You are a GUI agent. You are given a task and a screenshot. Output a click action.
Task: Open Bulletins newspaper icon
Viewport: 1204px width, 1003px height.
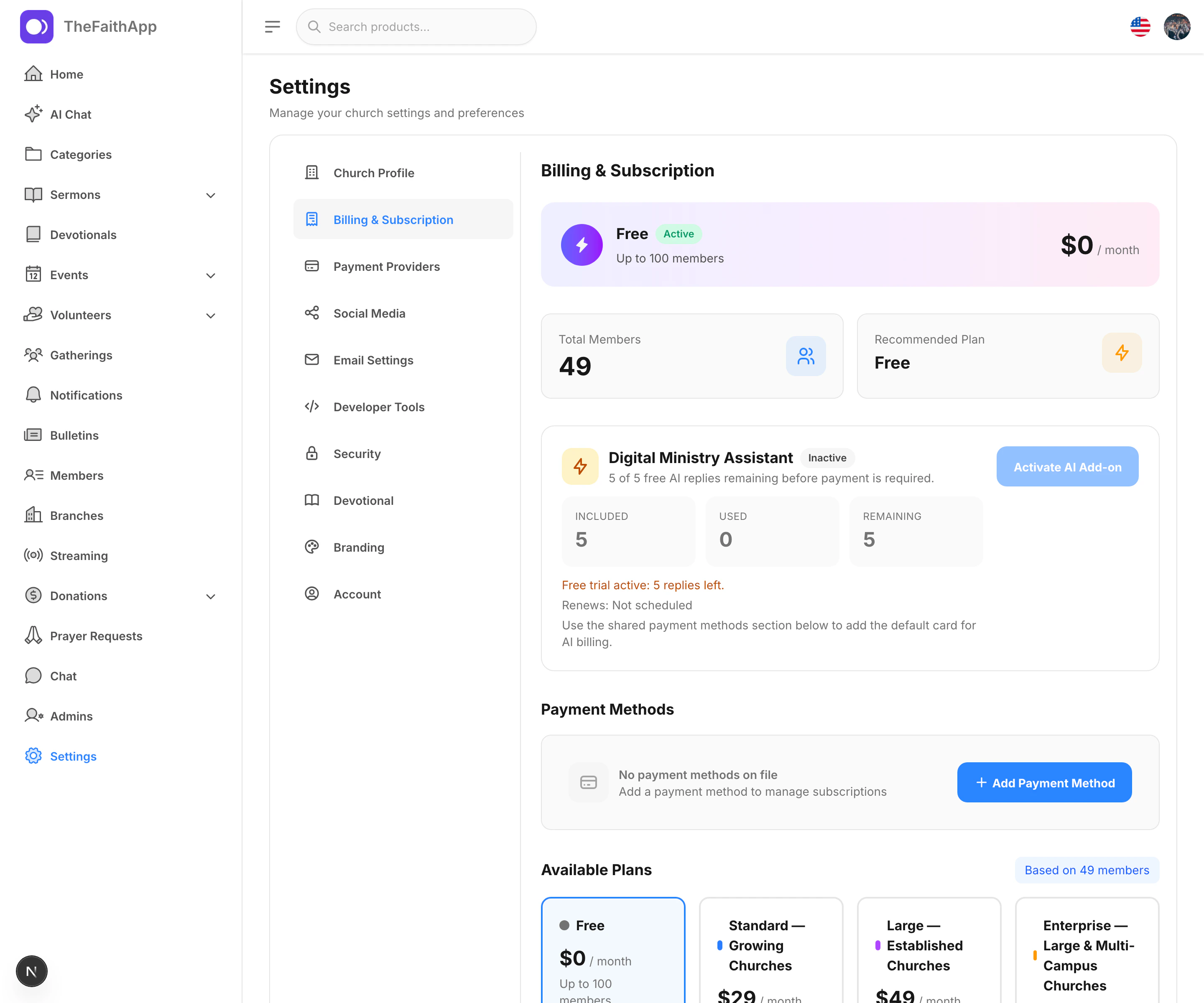click(x=33, y=435)
